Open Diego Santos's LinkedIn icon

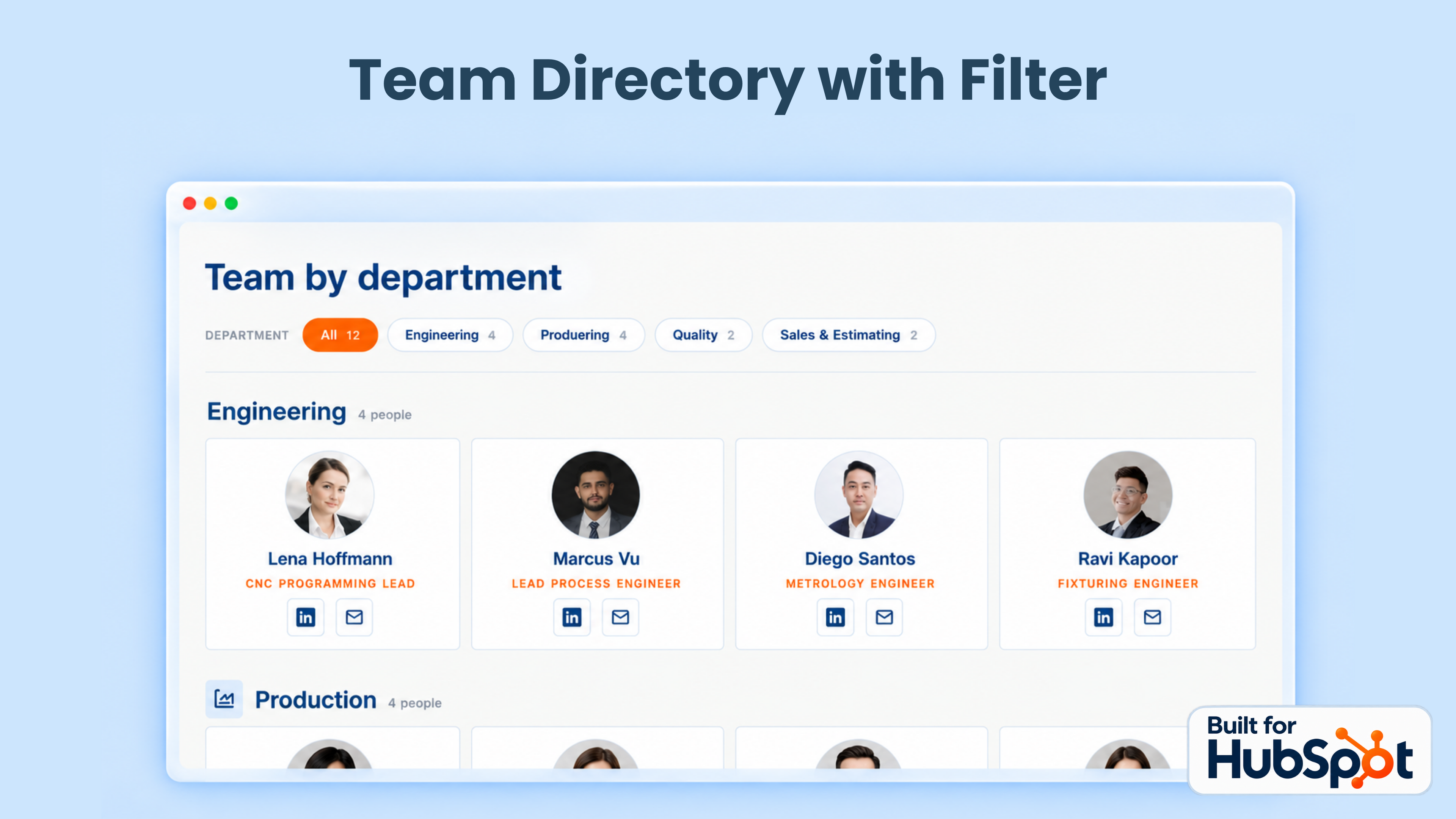point(835,617)
